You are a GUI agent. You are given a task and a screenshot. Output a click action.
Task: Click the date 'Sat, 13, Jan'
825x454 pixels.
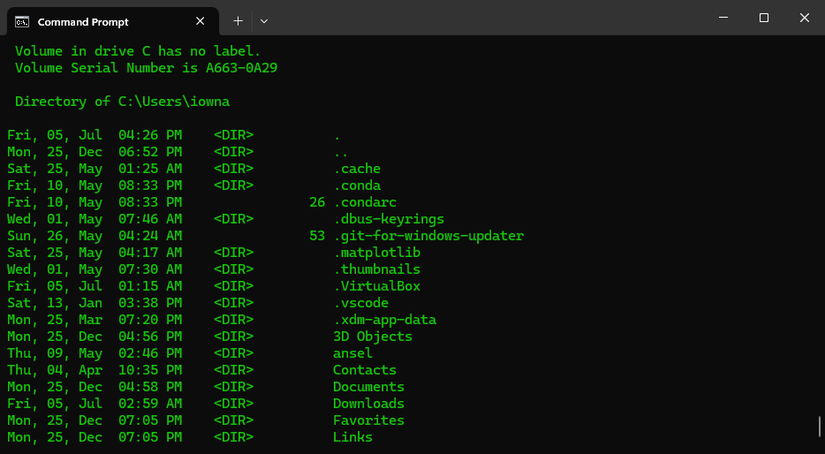click(x=55, y=304)
